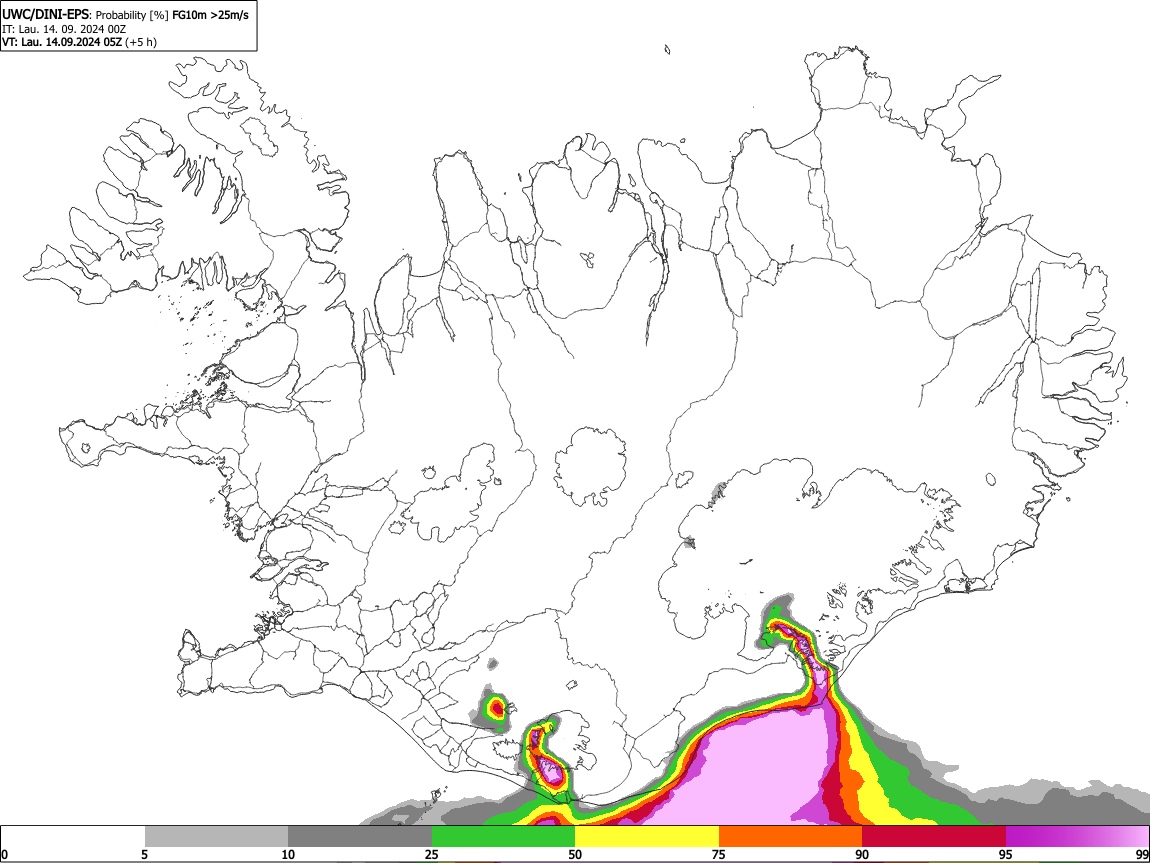Screen dimensions: 1150x863
Task: Click the 'FG10m >25m/s' parameter label
Action: click(210, 15)
